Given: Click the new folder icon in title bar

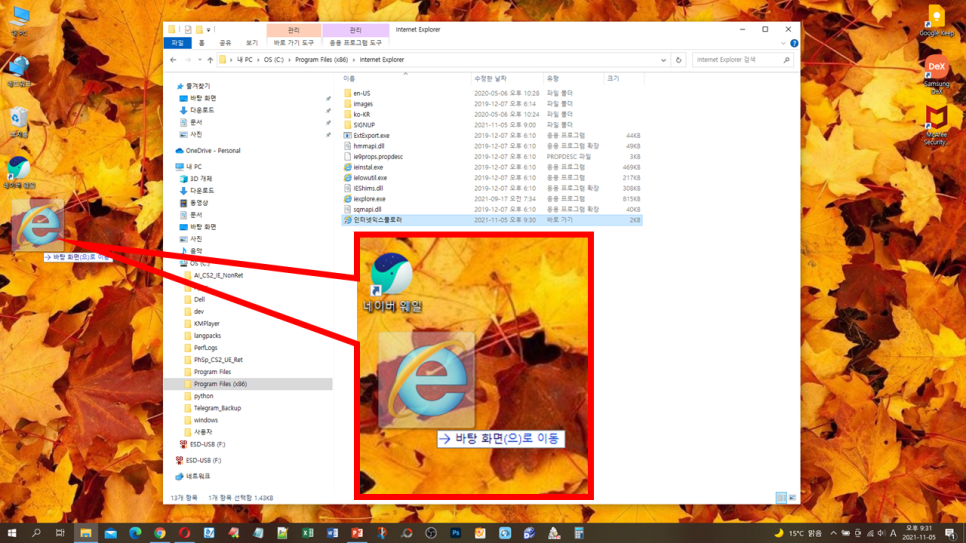Looking at the screenshot, I should pos(199,30).
